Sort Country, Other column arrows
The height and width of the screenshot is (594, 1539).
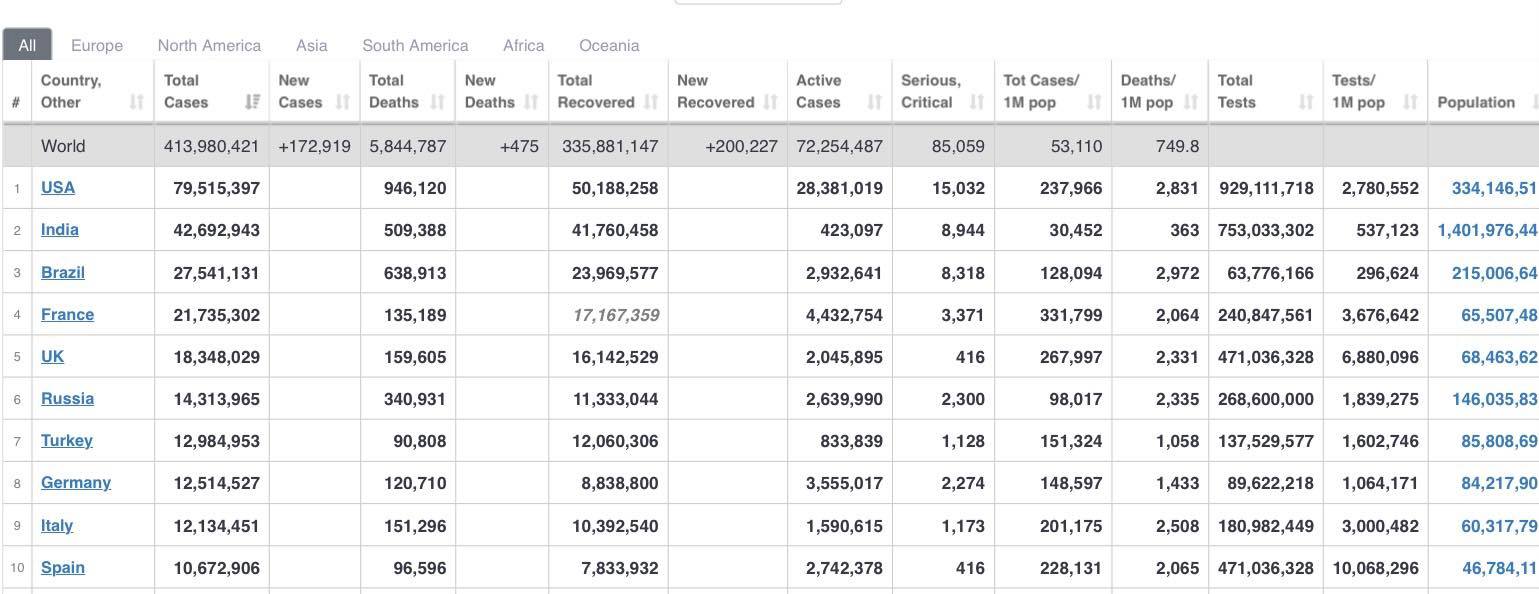point(137,102)
